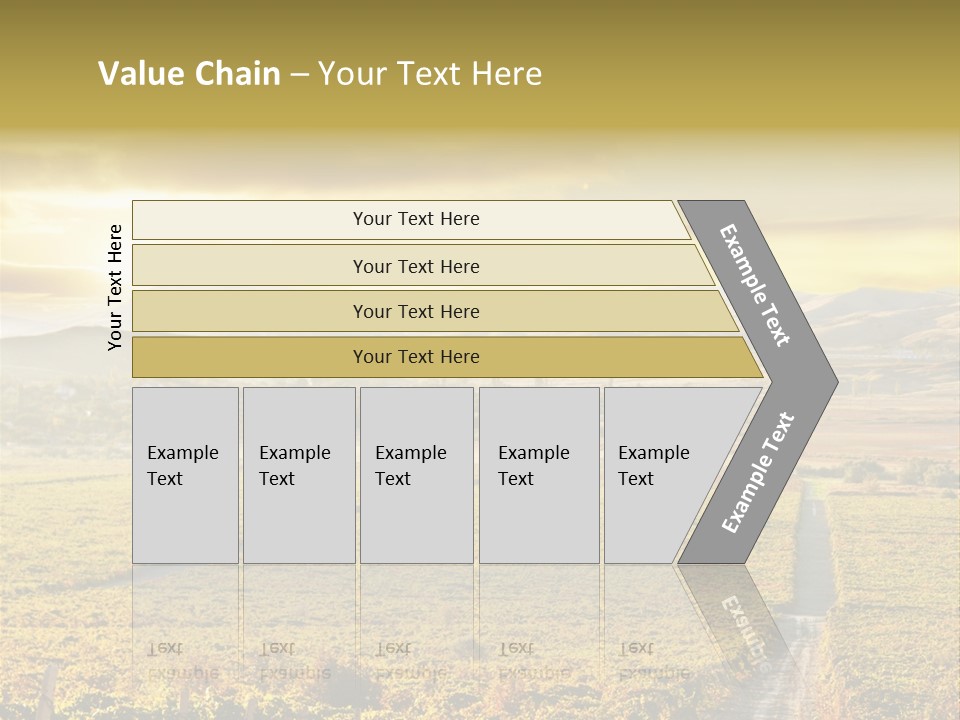Select the reflected text below the third box

pyautogui.click(x=411, y=660)
